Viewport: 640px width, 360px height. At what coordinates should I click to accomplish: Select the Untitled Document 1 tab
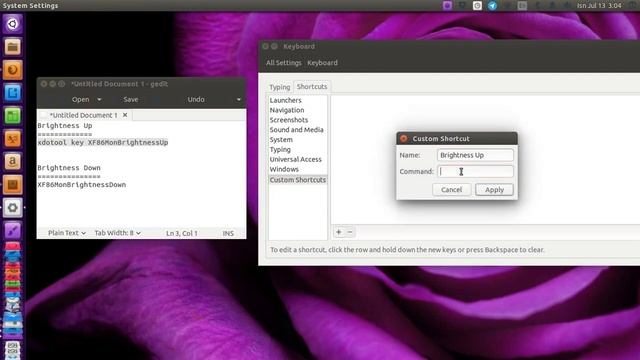click(x=83, y=115)
